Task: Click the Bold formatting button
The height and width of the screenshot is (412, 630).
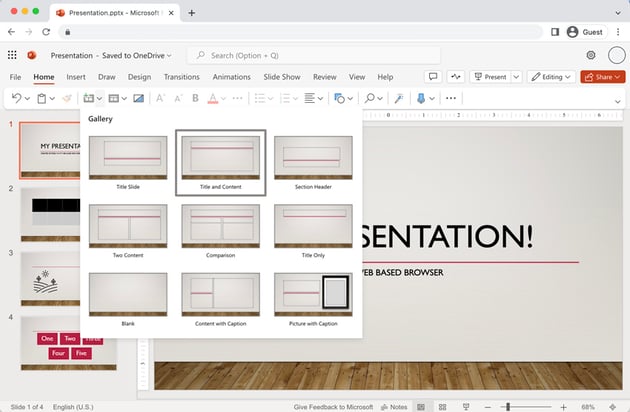Action: (194, 98)
